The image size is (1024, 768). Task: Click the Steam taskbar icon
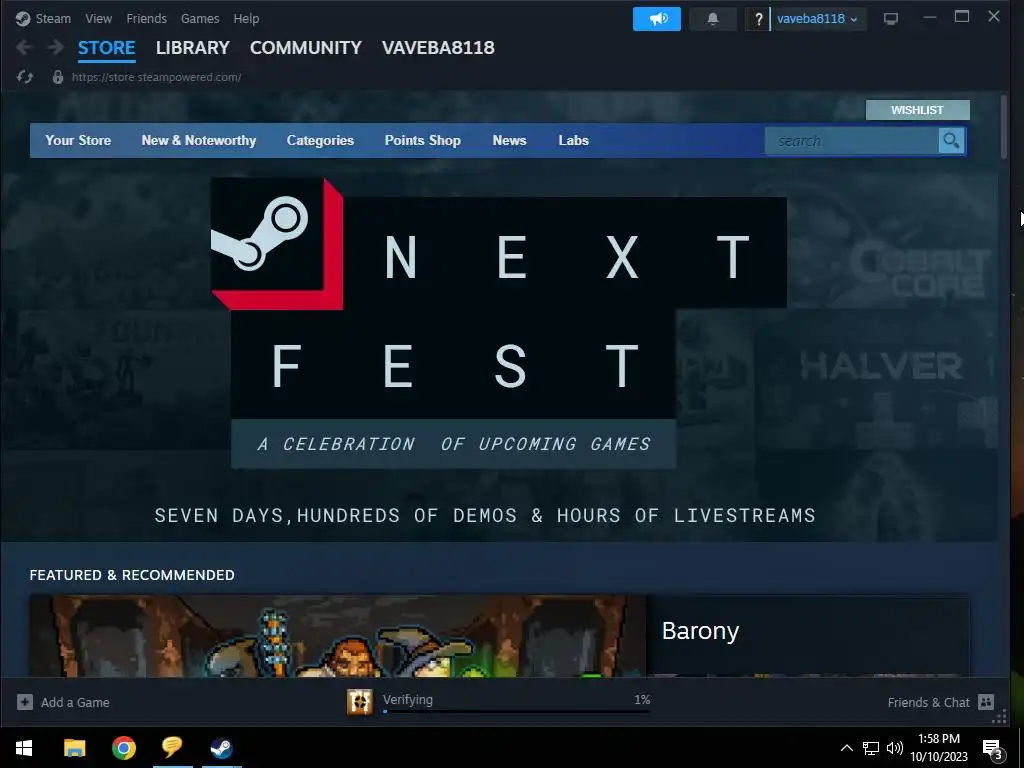(x=221, y=748)
